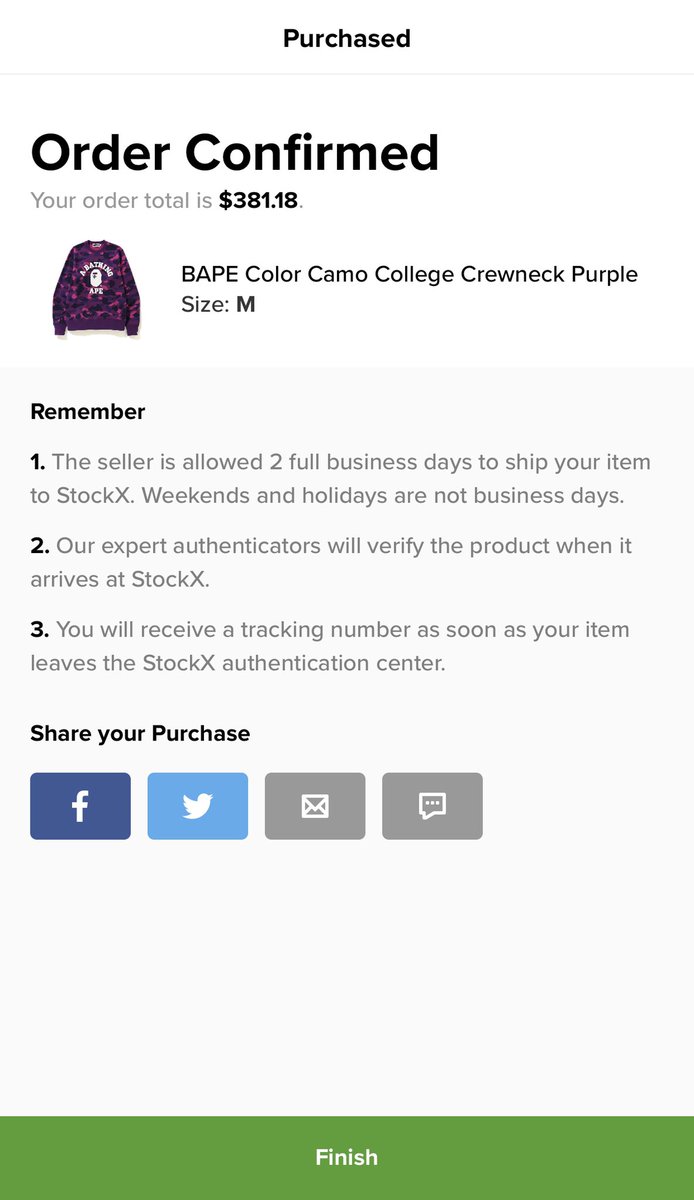Tap the green Finish button
This screenshot has height=1200, width=694.
tap(347, 1158)
